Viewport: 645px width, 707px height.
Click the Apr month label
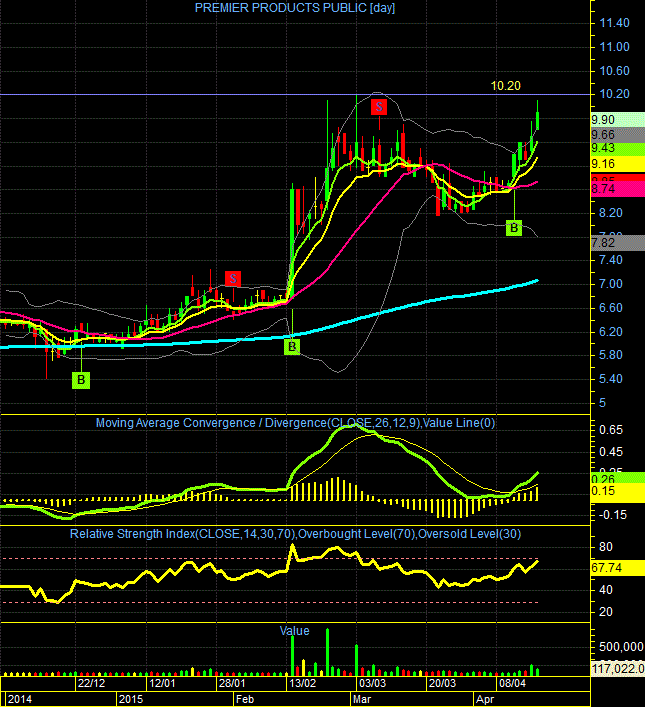(485, 699)
